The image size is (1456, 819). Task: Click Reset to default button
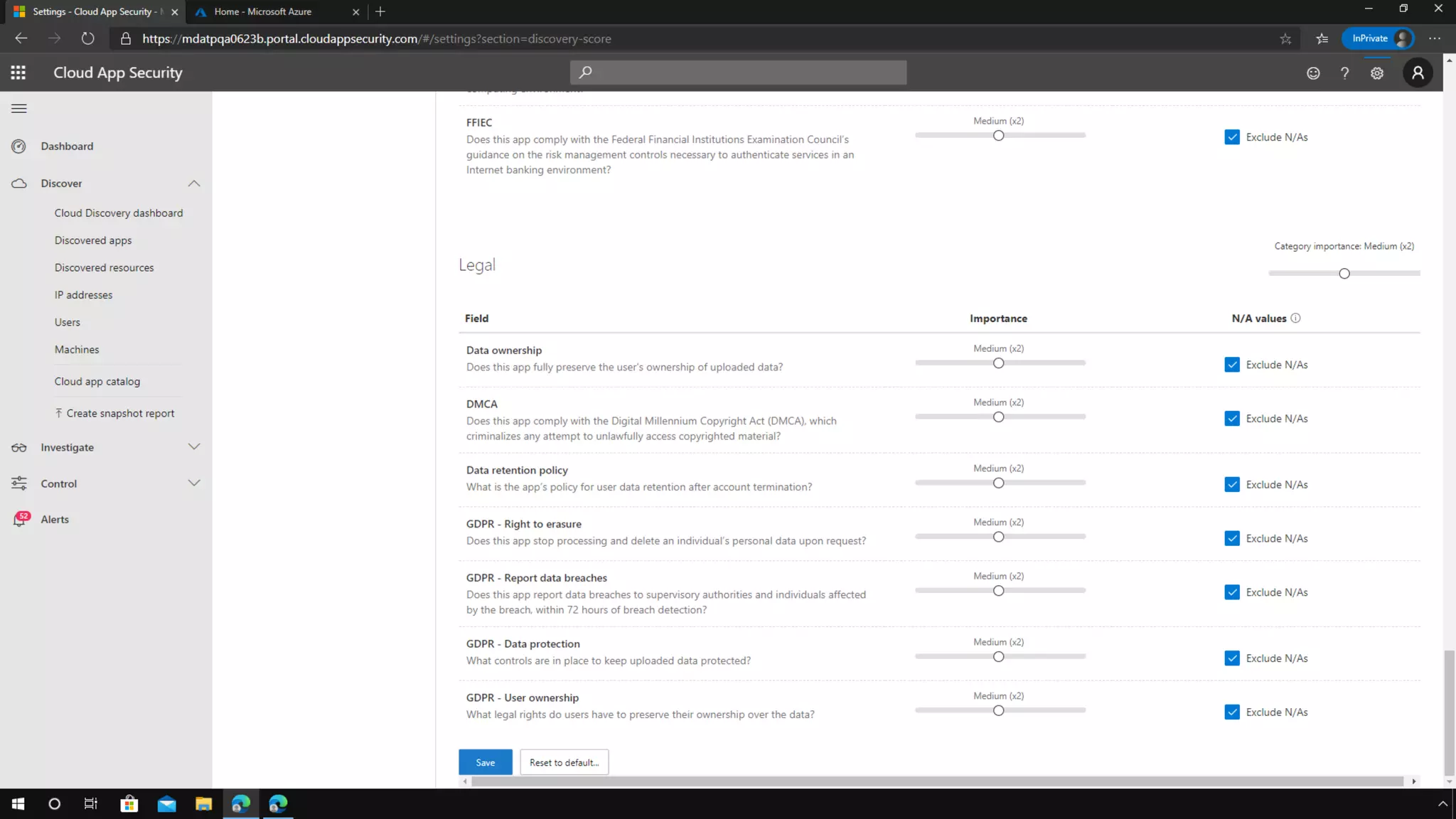(564, 762)
